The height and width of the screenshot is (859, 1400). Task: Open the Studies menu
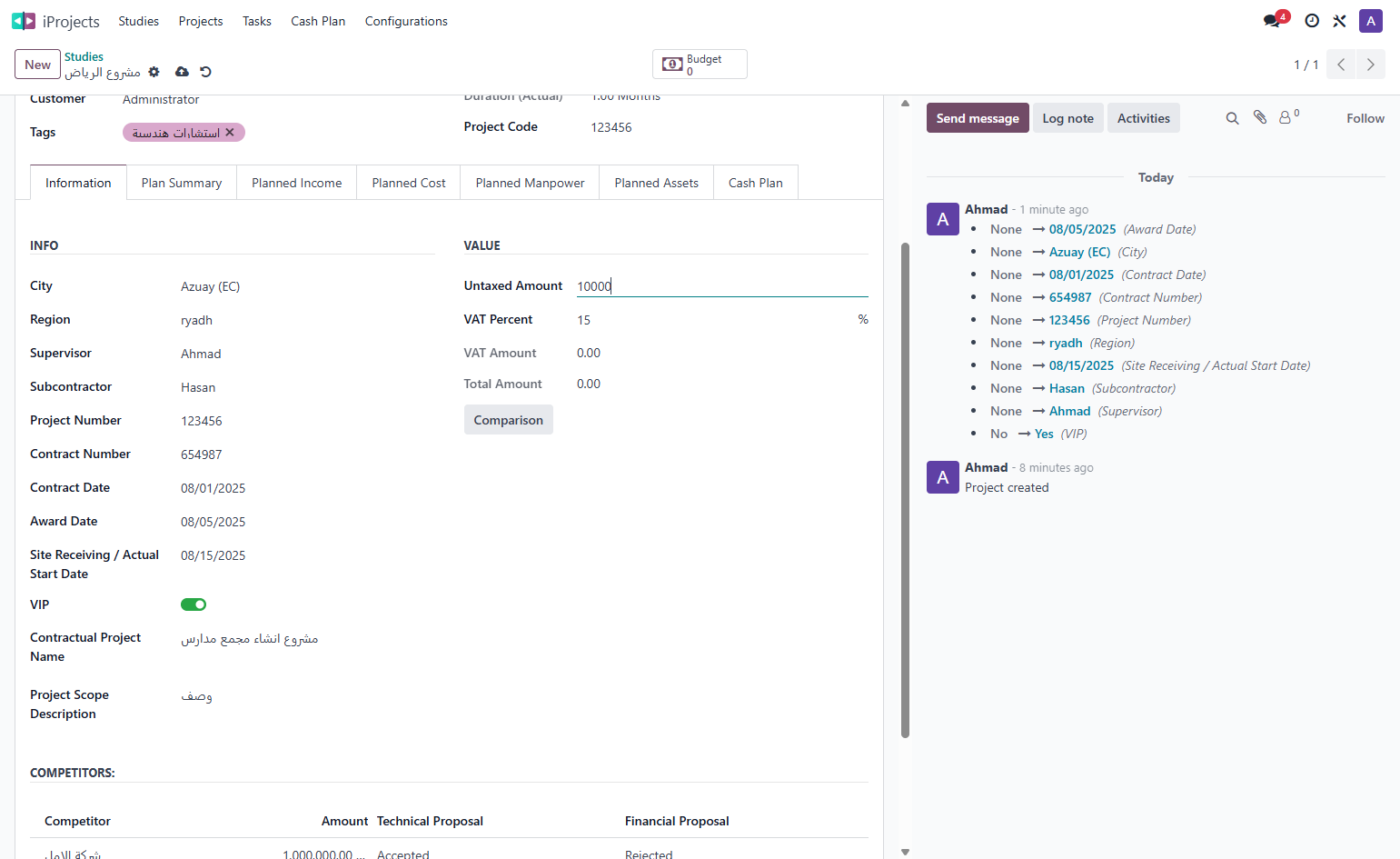[138, 21]
